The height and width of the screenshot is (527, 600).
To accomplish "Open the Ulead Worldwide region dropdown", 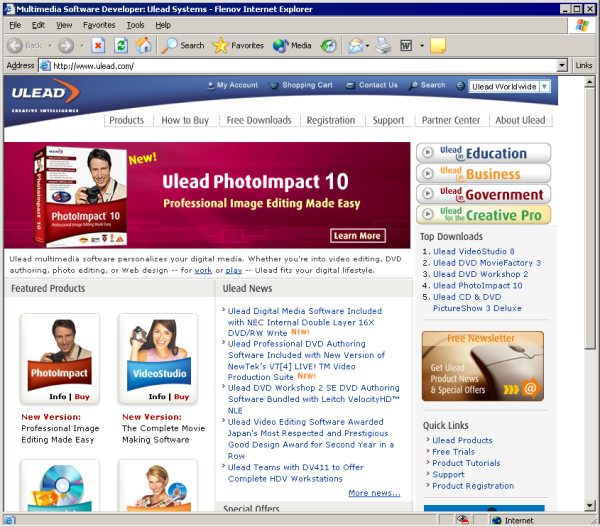I will tap(544, 86).
